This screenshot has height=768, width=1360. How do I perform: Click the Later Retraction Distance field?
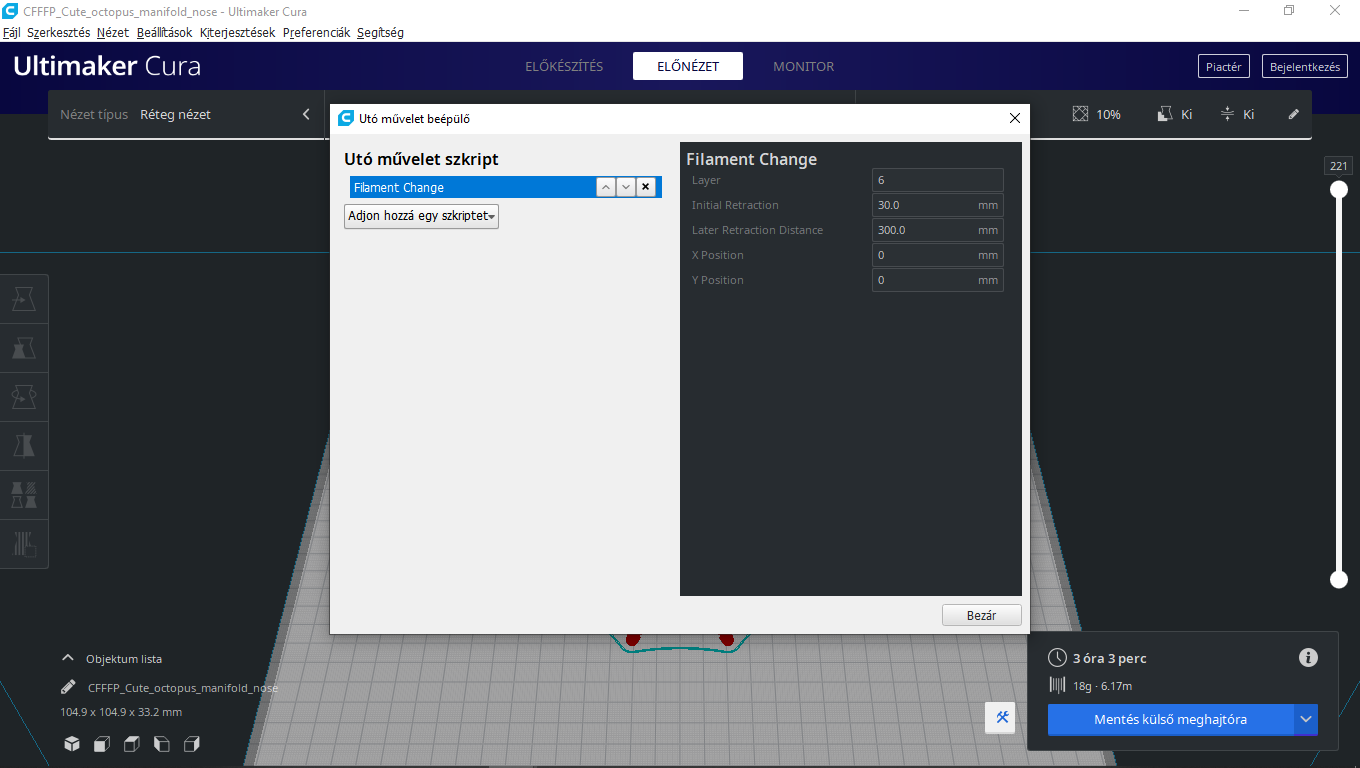(937, 230)
